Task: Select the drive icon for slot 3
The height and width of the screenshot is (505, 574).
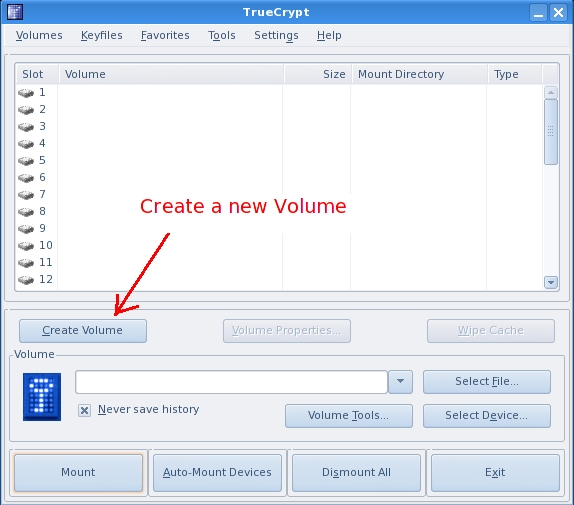Action: click(26, 127)
